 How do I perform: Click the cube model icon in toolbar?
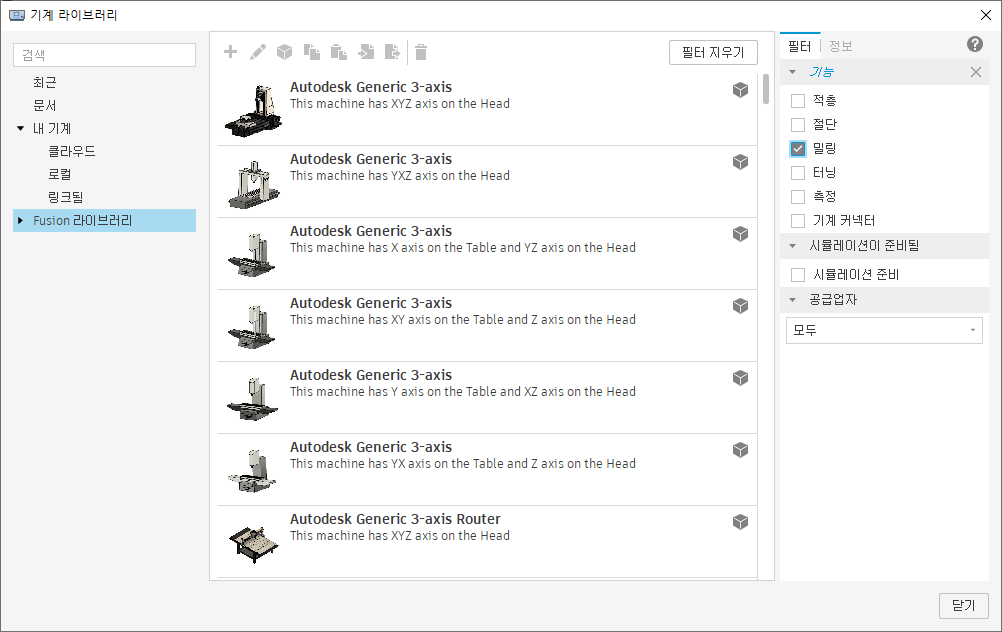(284, 52)
